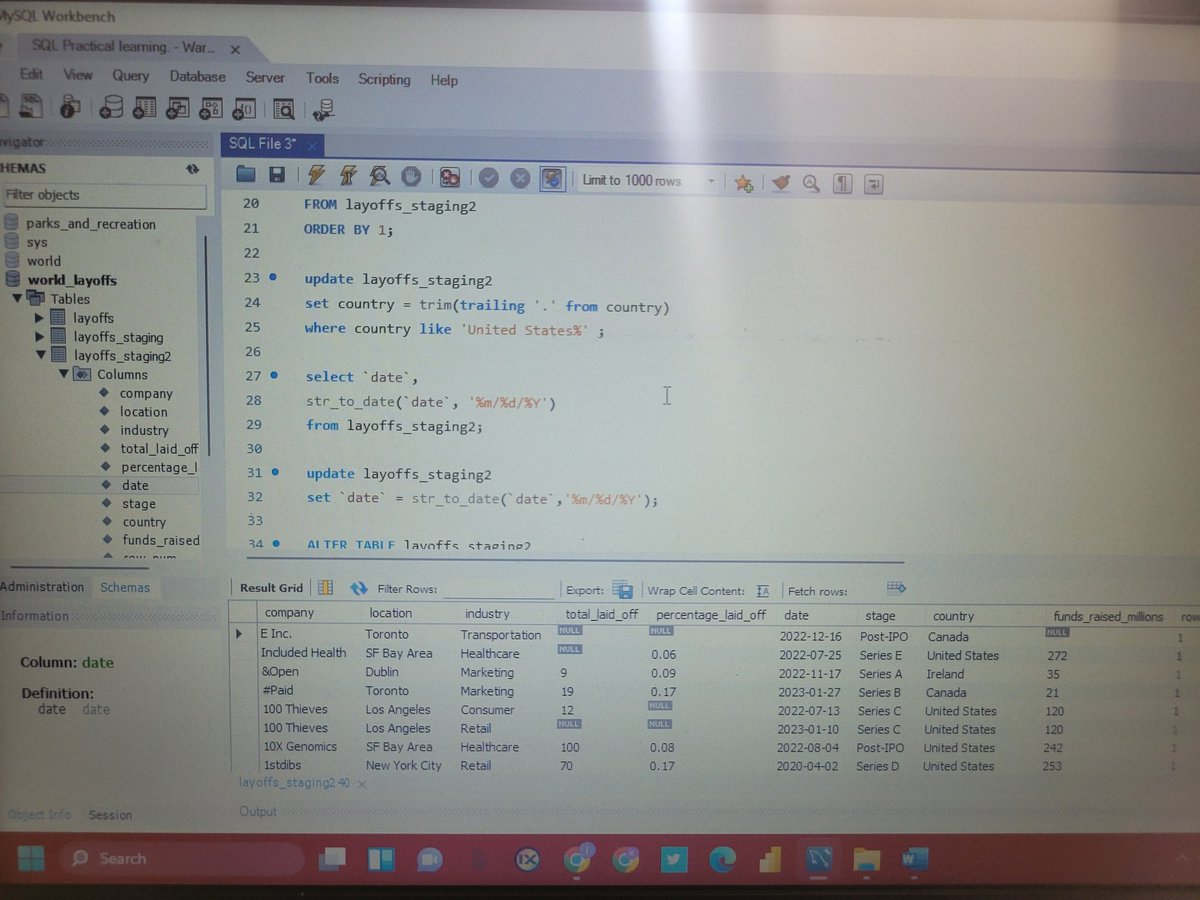Expand the layoffs_staging table node
1200x900 pixels.
click(40, 337)
